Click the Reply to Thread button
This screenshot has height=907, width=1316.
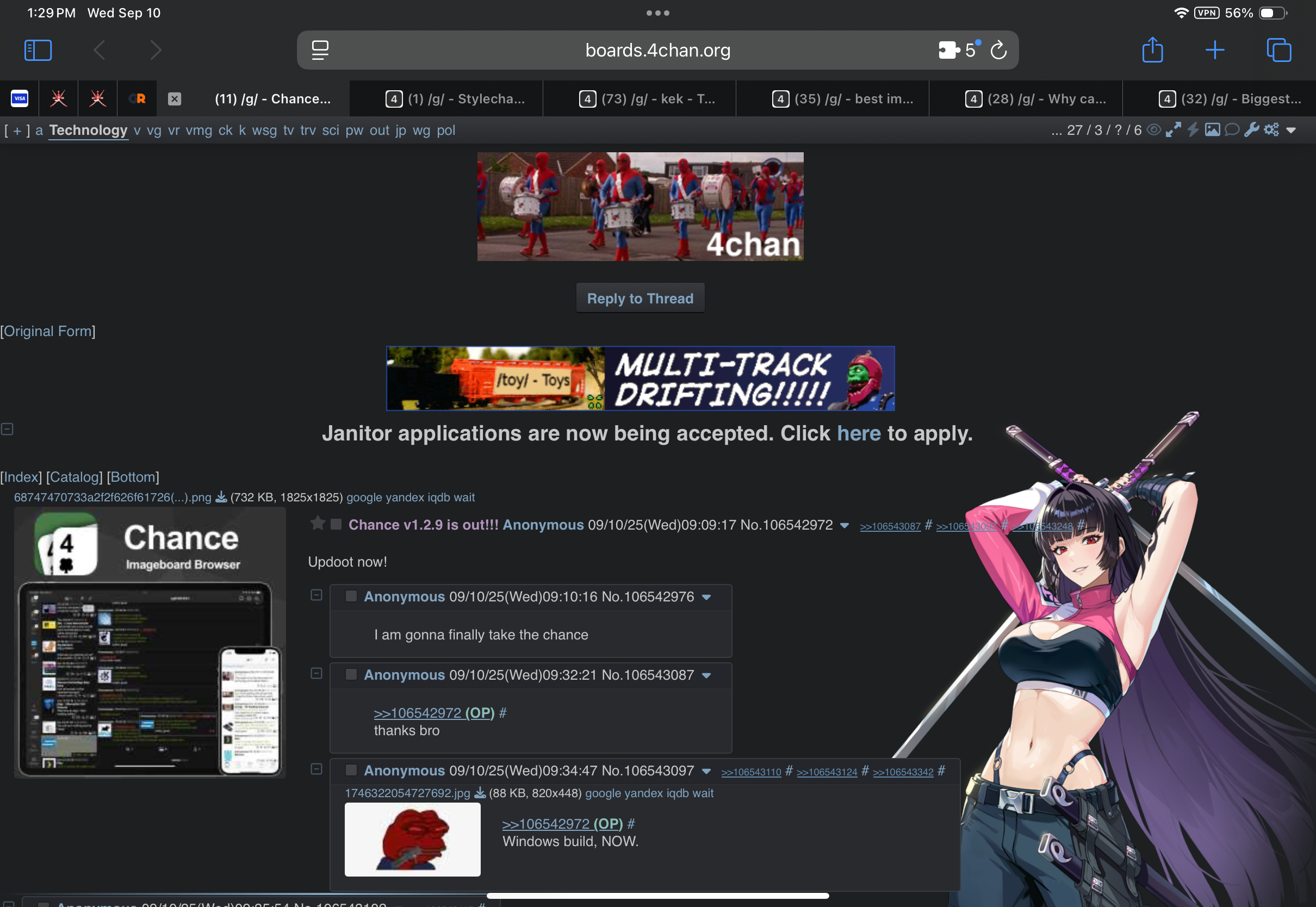[640, 299]
